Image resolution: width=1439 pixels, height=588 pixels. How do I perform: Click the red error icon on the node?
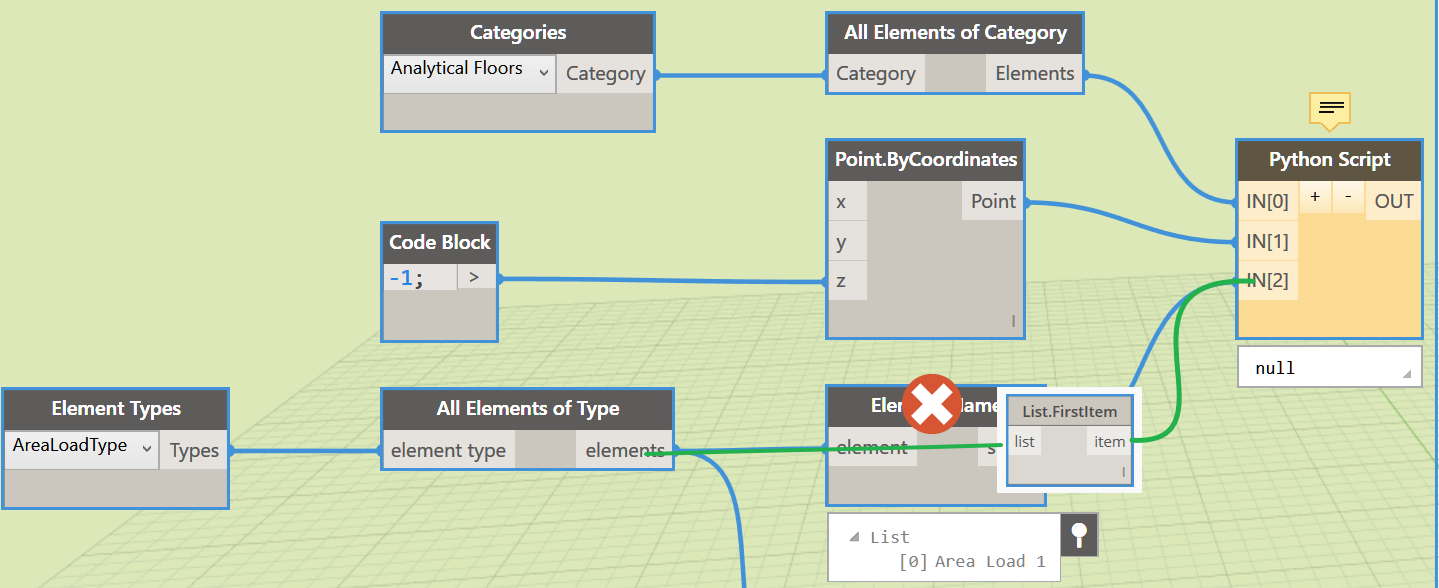point(931,404)
